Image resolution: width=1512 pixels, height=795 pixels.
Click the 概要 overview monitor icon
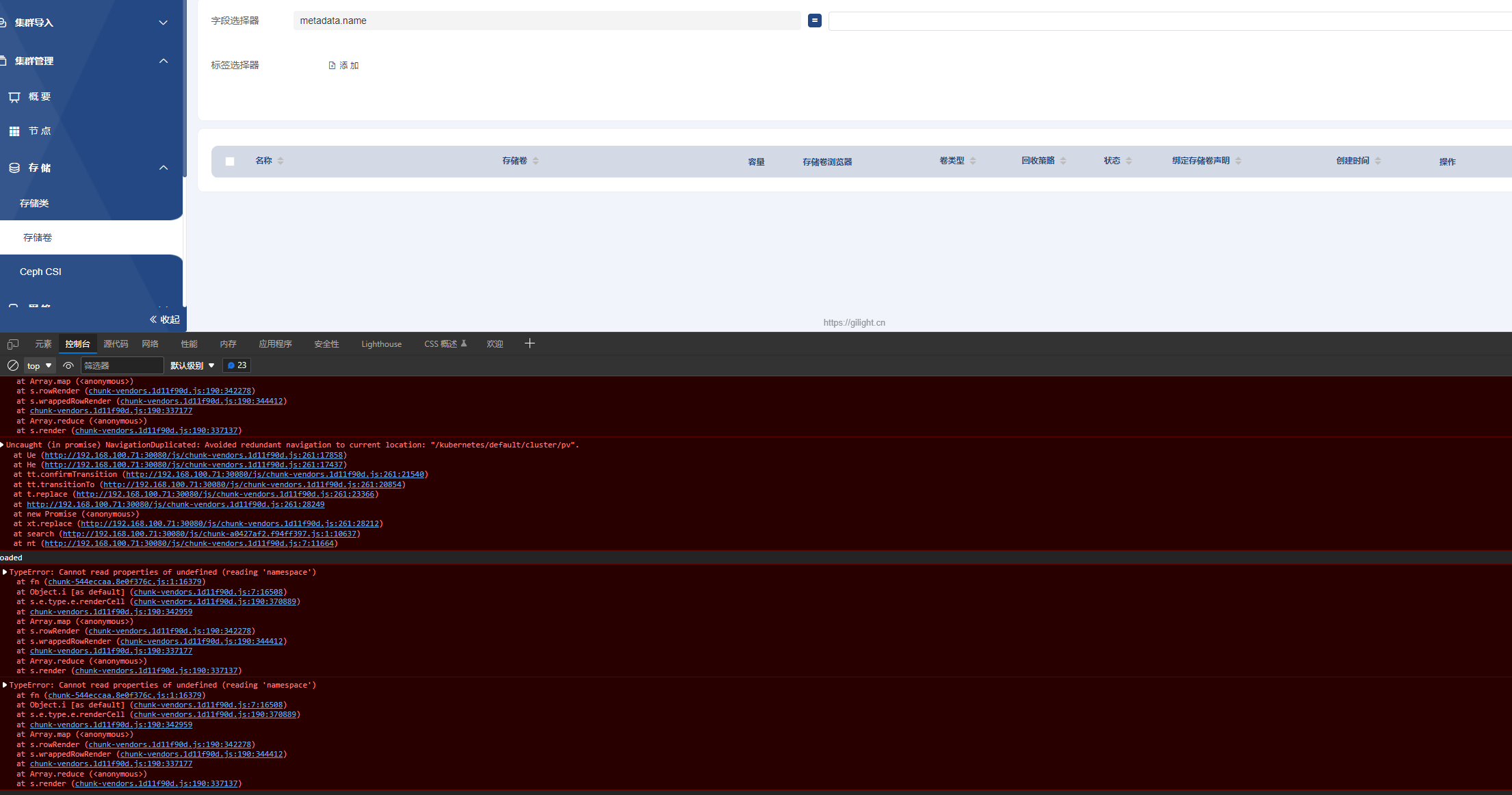14,97
